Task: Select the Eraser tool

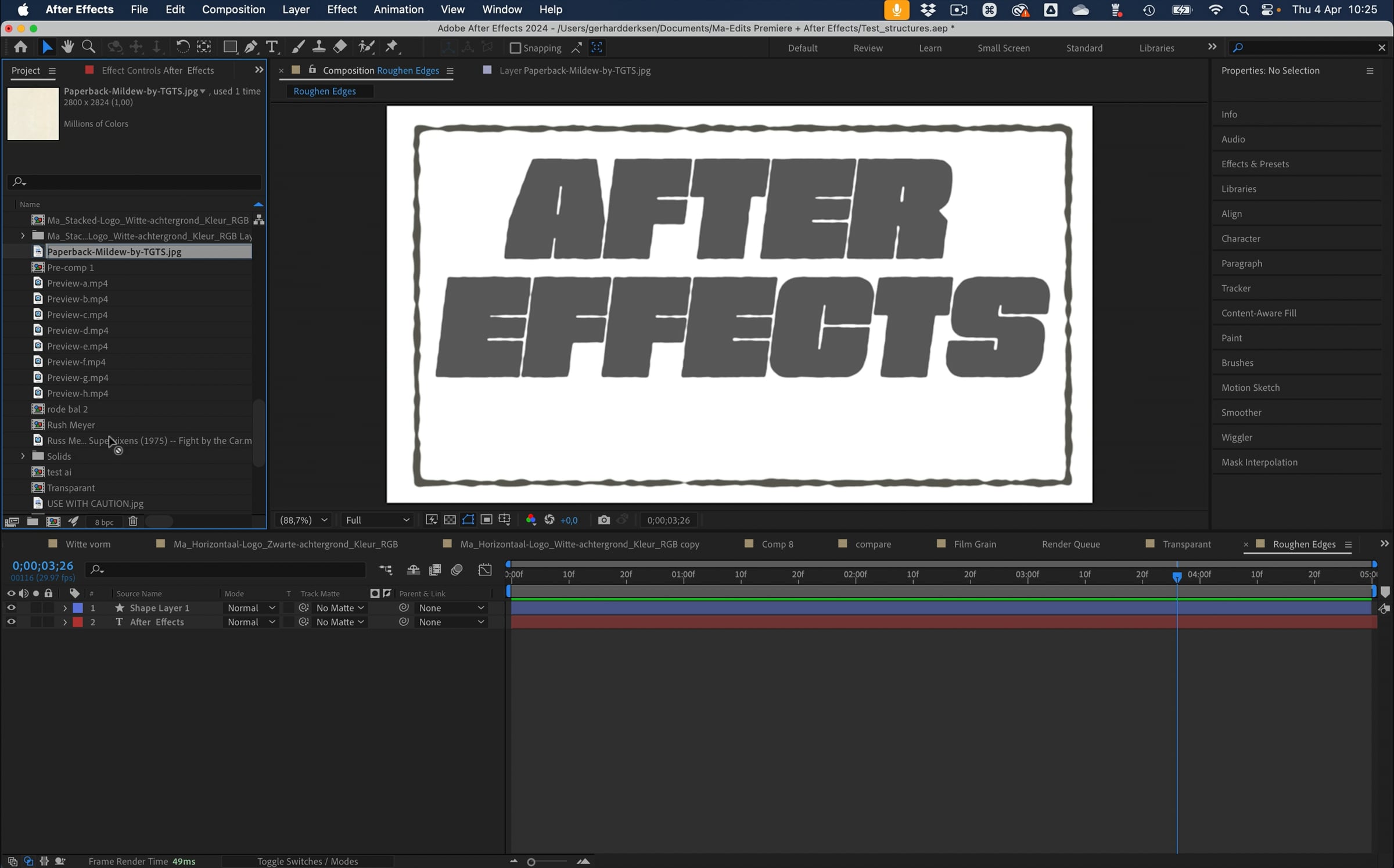Action: click(340, 47)
